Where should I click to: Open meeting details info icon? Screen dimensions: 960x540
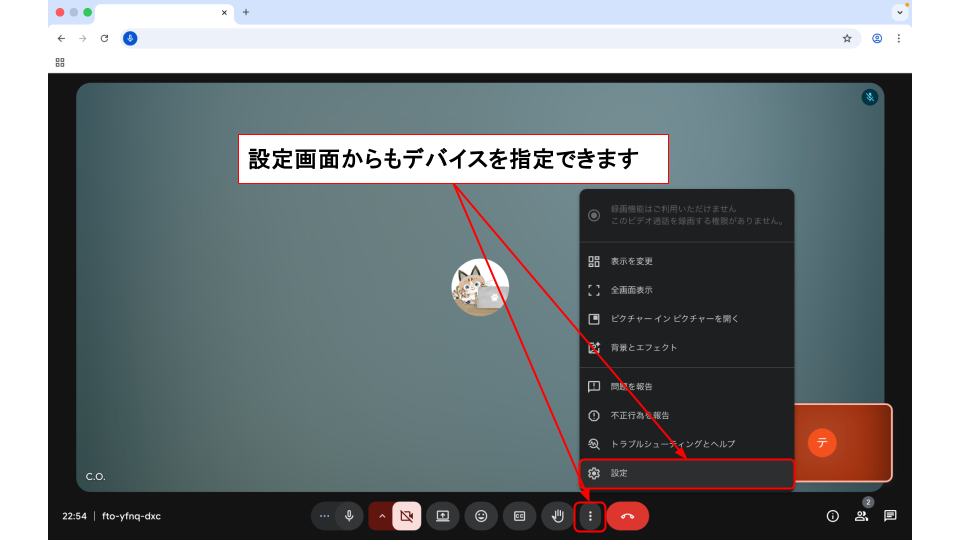pos(832,516)
